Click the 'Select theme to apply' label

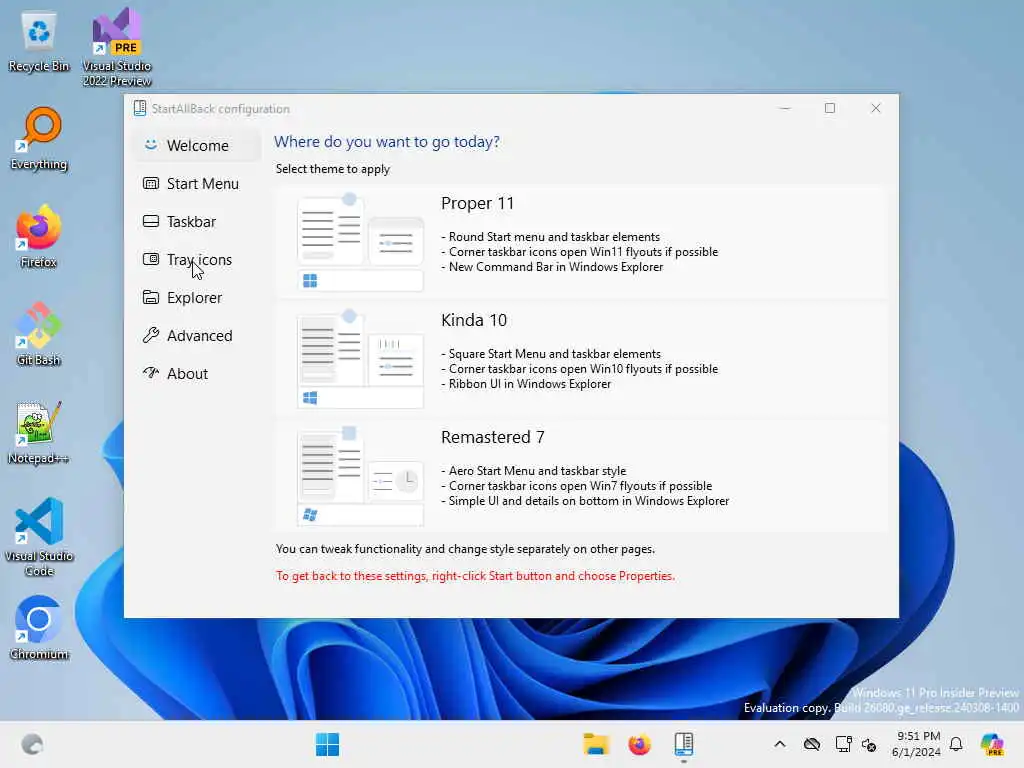332,169
